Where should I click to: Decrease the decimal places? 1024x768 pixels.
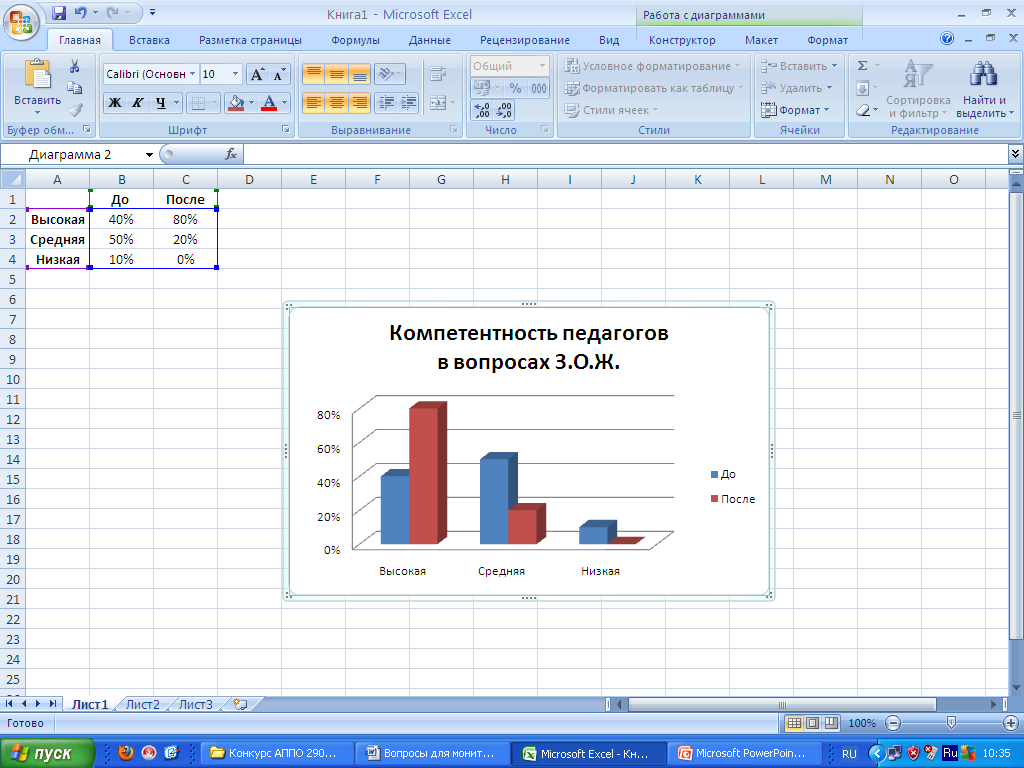504,110
